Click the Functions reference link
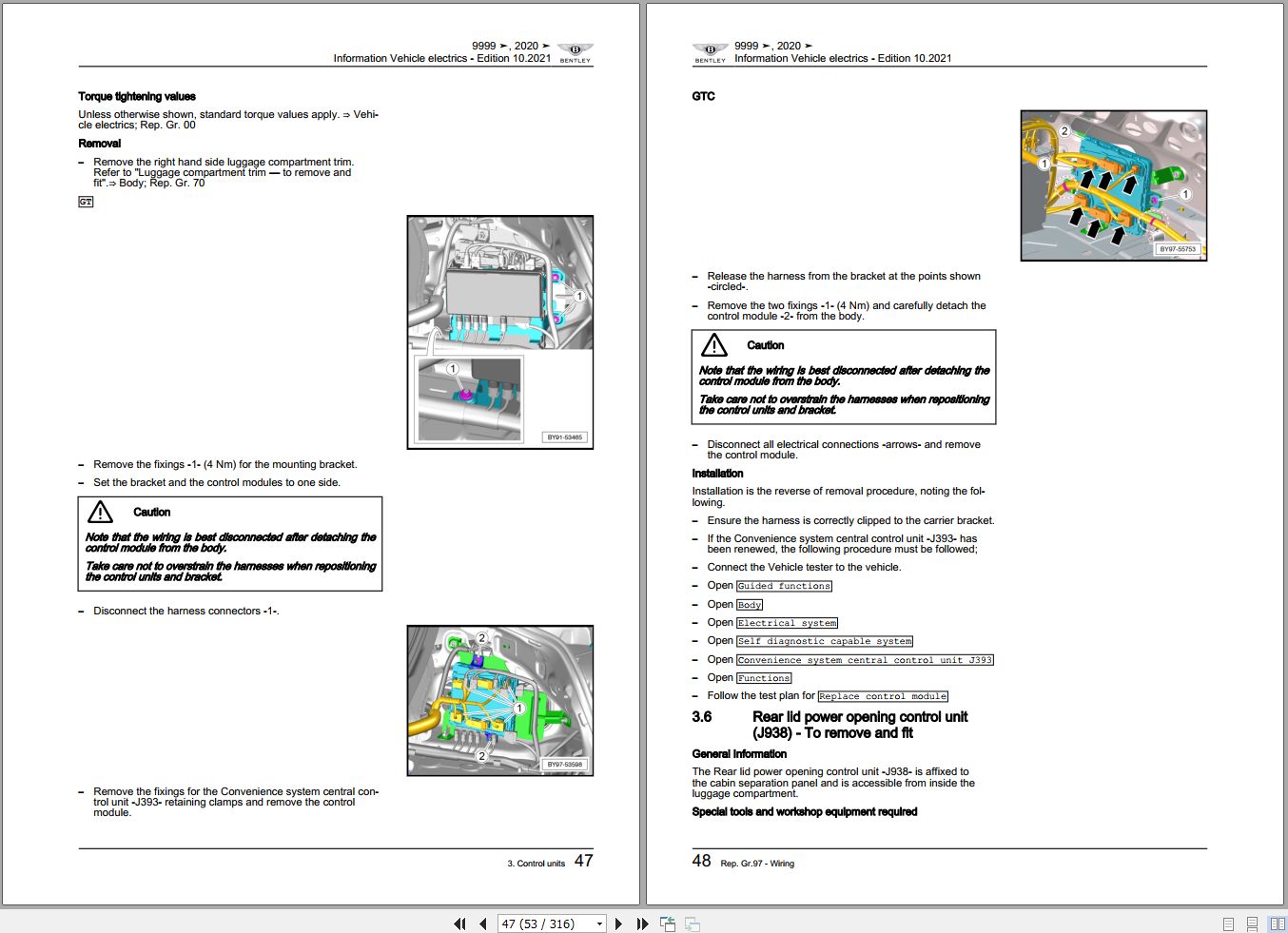Screen dimensions: 1288x933 [764, 678]
